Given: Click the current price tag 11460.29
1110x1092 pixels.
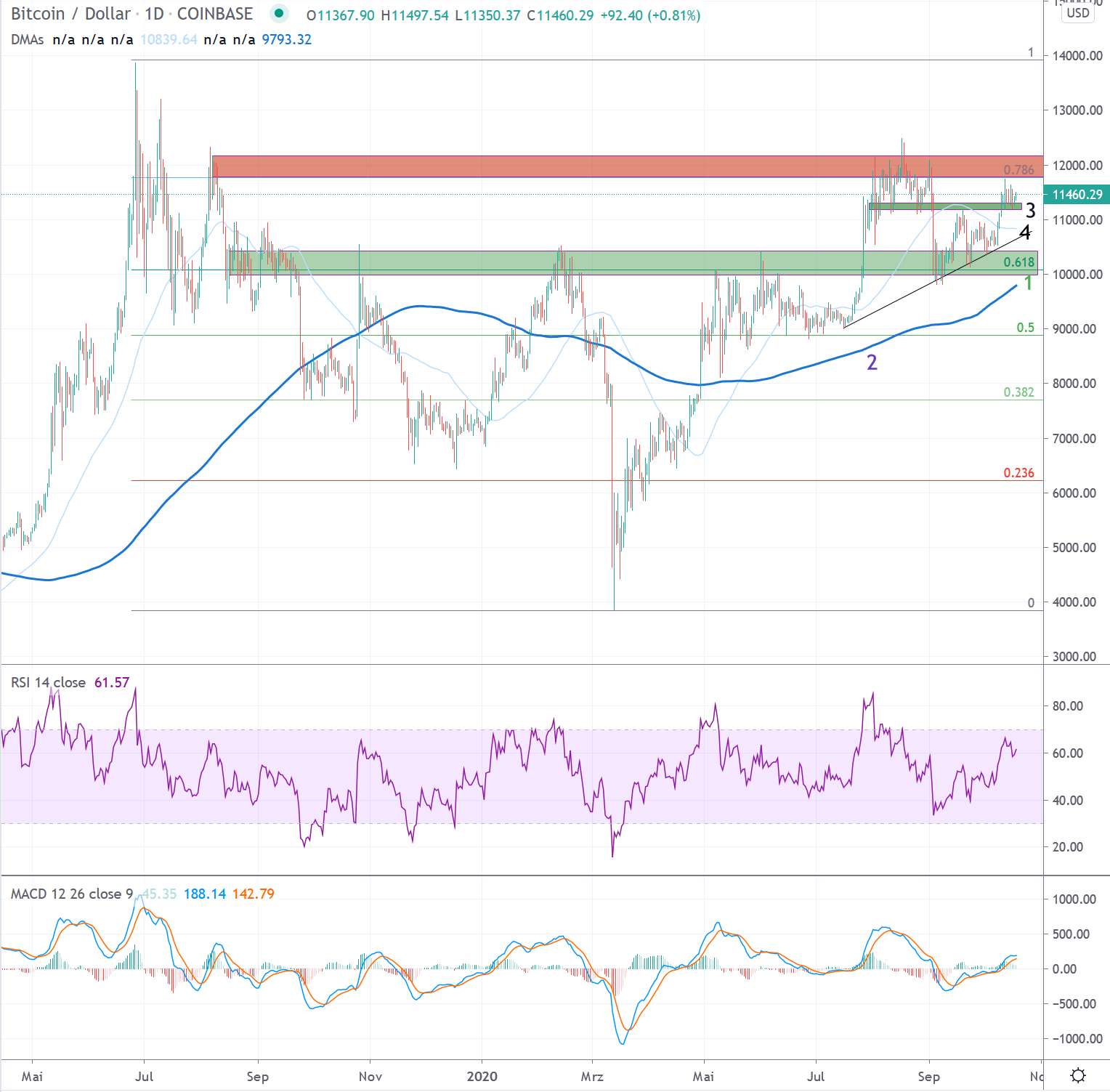Looking at the screenshot, I should coord(1078,195).
